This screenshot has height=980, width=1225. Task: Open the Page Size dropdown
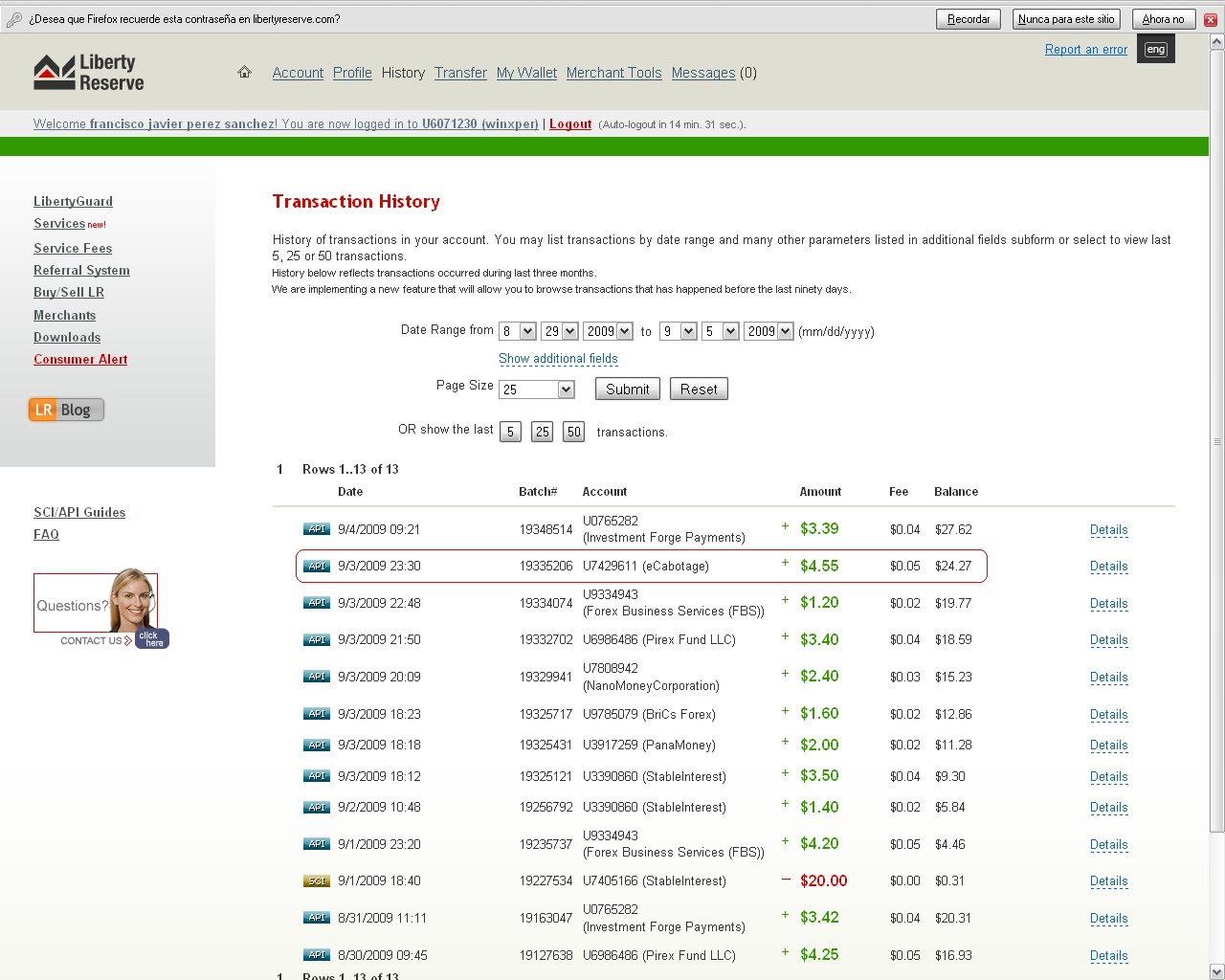click(x=537, y=390)
